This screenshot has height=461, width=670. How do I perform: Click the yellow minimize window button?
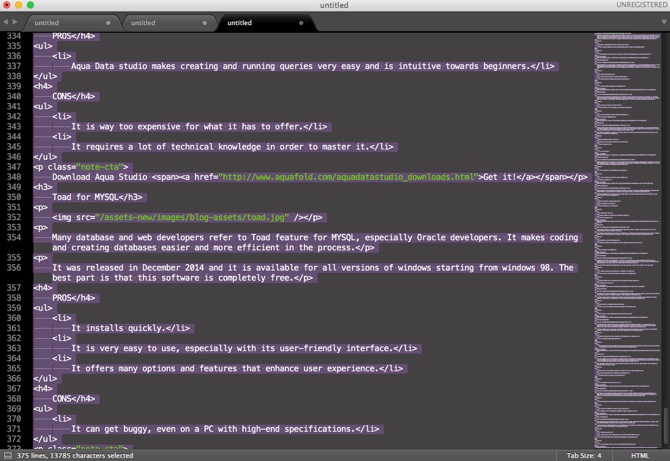18,5
